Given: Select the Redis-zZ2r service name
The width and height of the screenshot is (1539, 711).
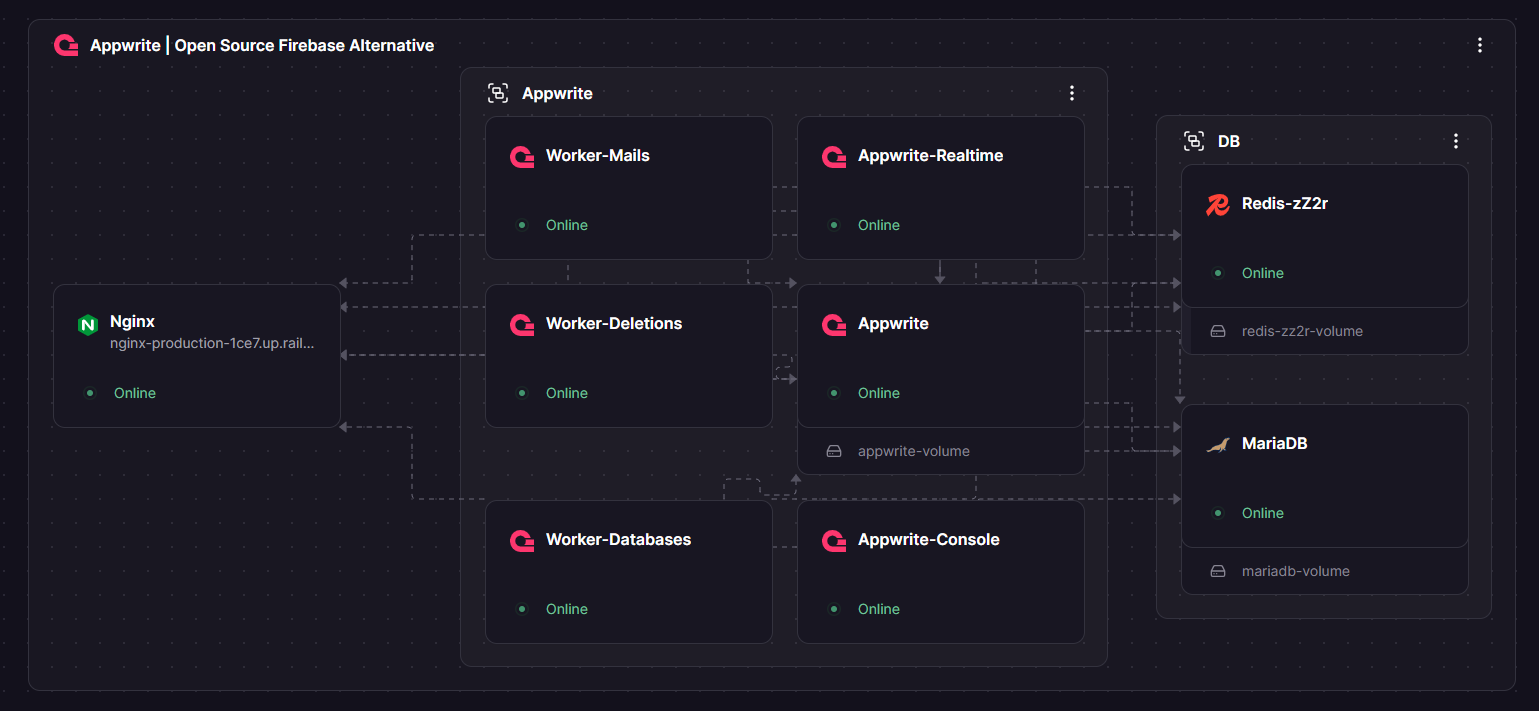Looking at the screenshot, I should click(x=1285, y=204).
